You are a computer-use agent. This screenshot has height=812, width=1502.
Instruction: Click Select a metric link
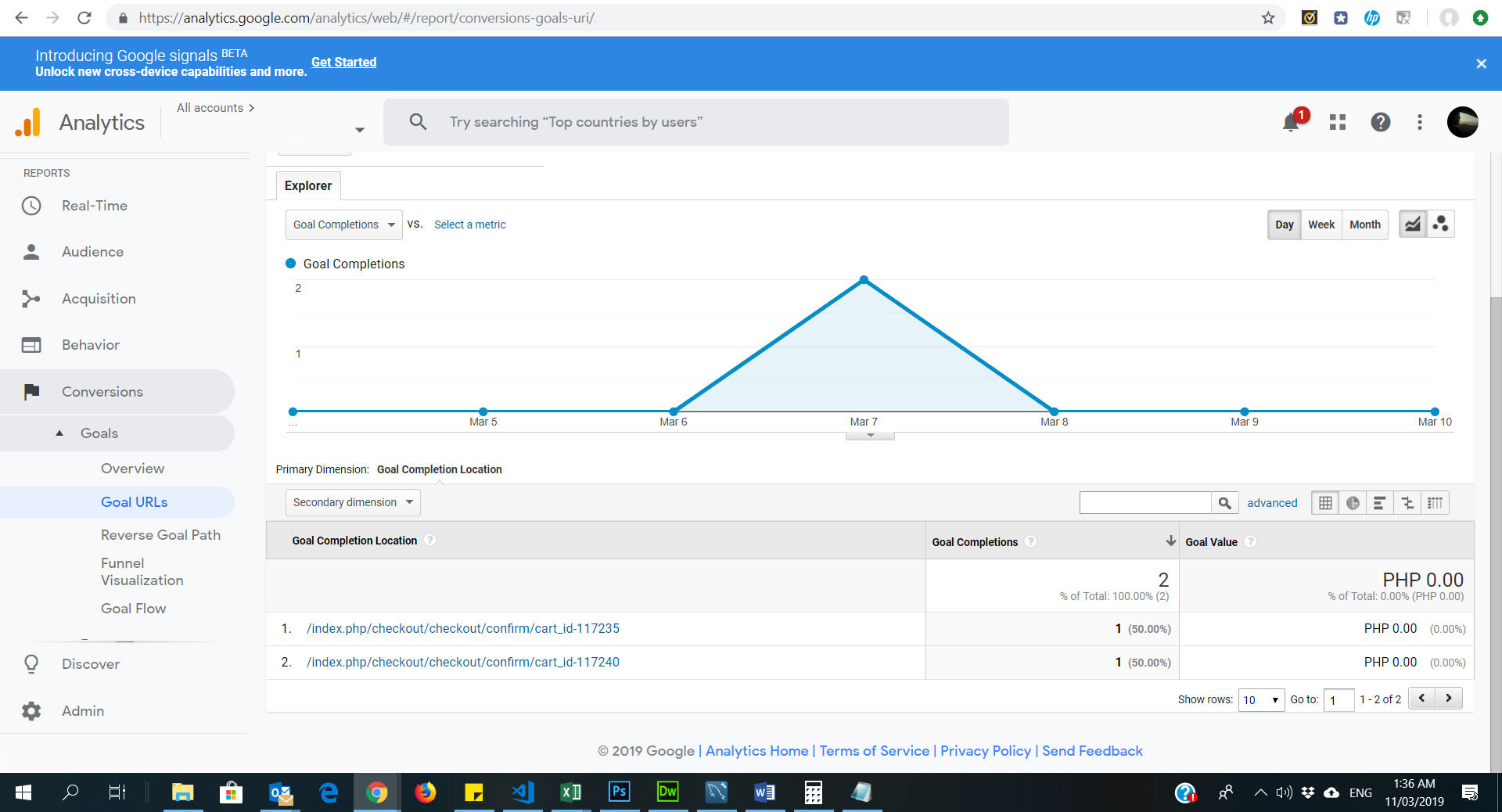(470, 225)
